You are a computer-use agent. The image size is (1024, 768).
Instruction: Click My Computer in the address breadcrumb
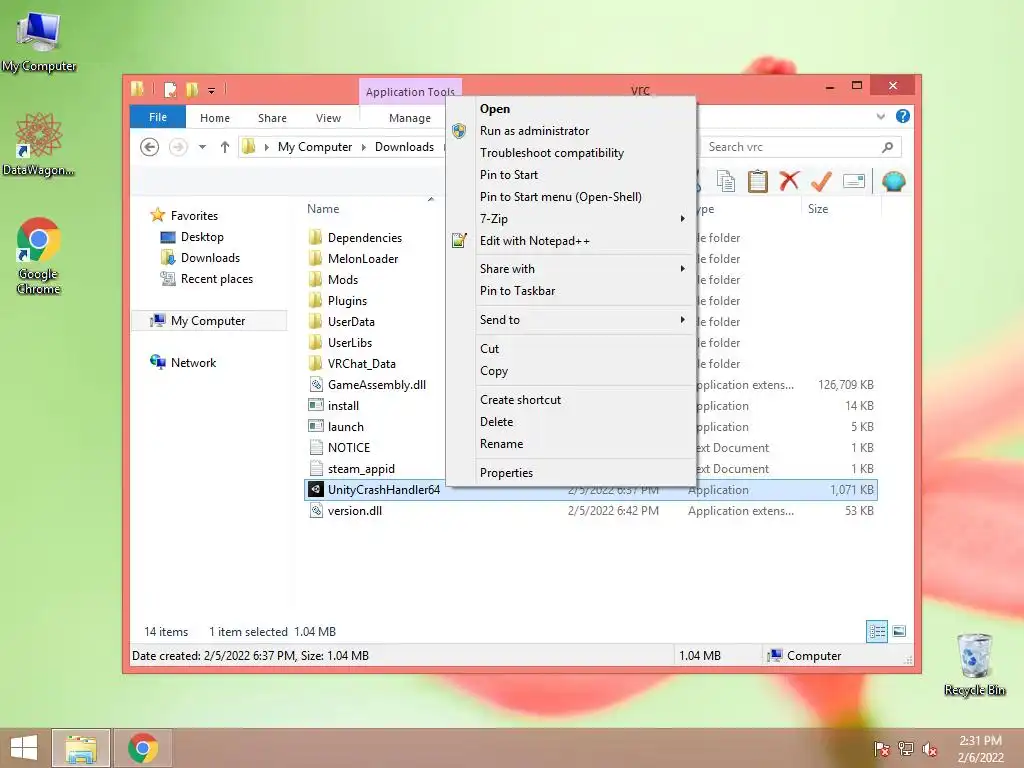315,147
